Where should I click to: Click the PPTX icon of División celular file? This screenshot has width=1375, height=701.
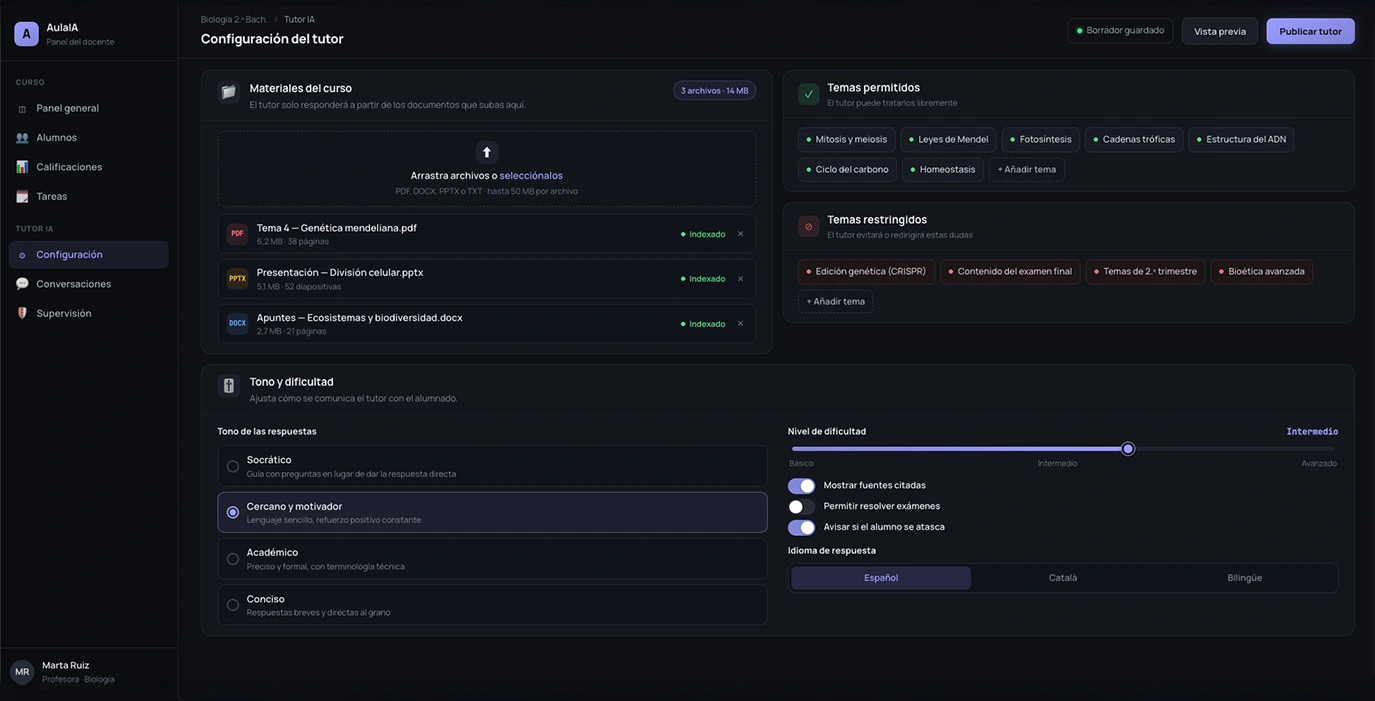(x=237, y=279)
